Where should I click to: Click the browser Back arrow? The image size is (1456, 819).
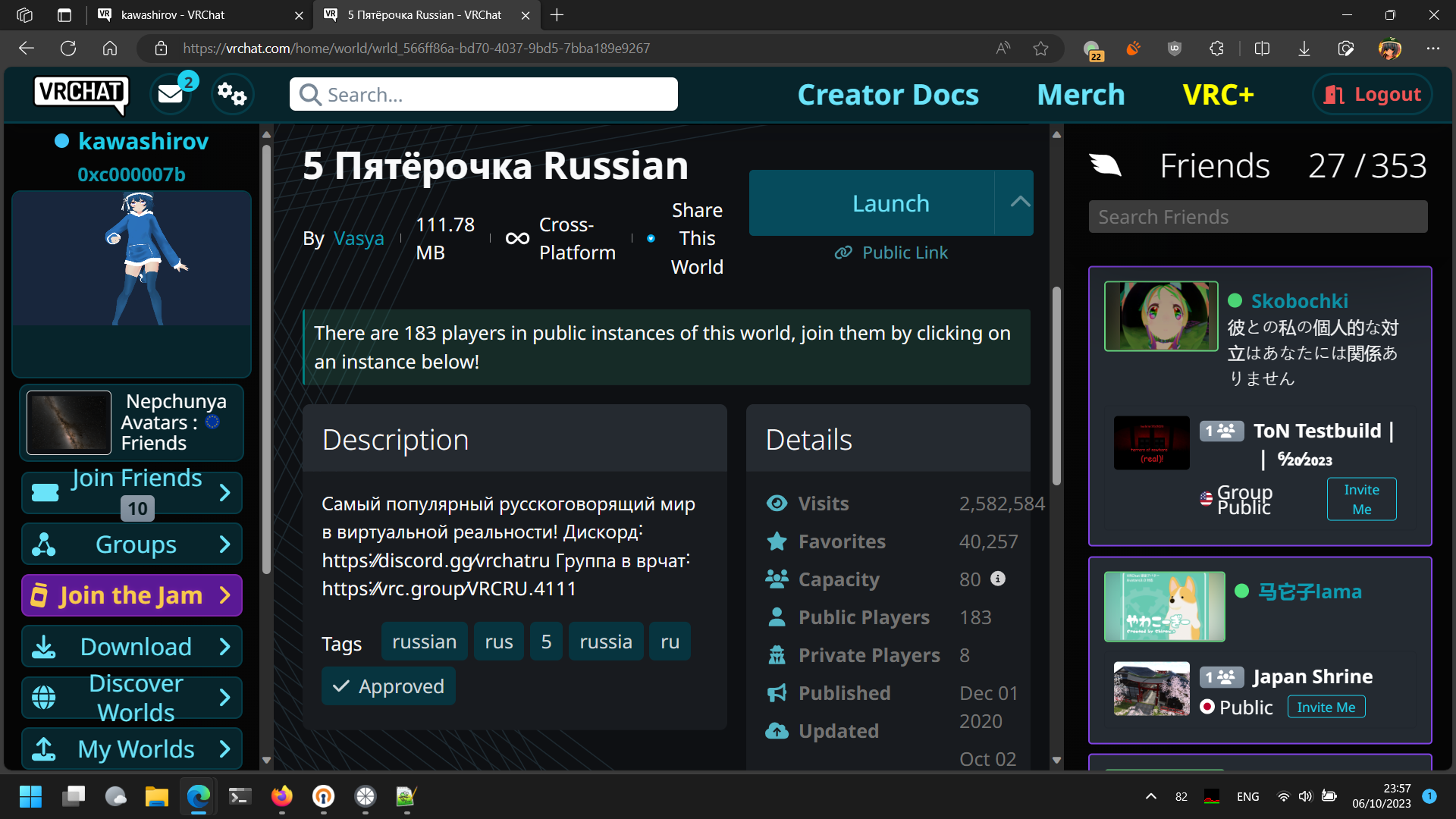coord(27,49)
